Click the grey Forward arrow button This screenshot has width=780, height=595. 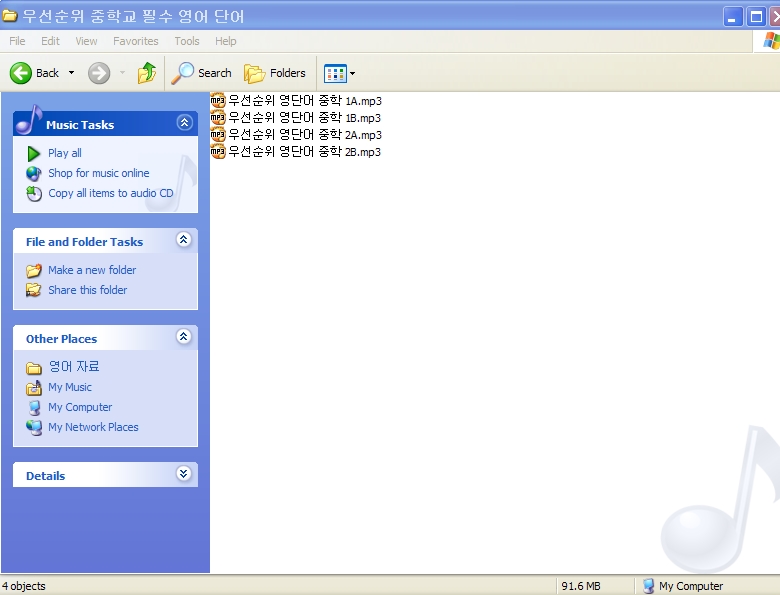[99, 73]
